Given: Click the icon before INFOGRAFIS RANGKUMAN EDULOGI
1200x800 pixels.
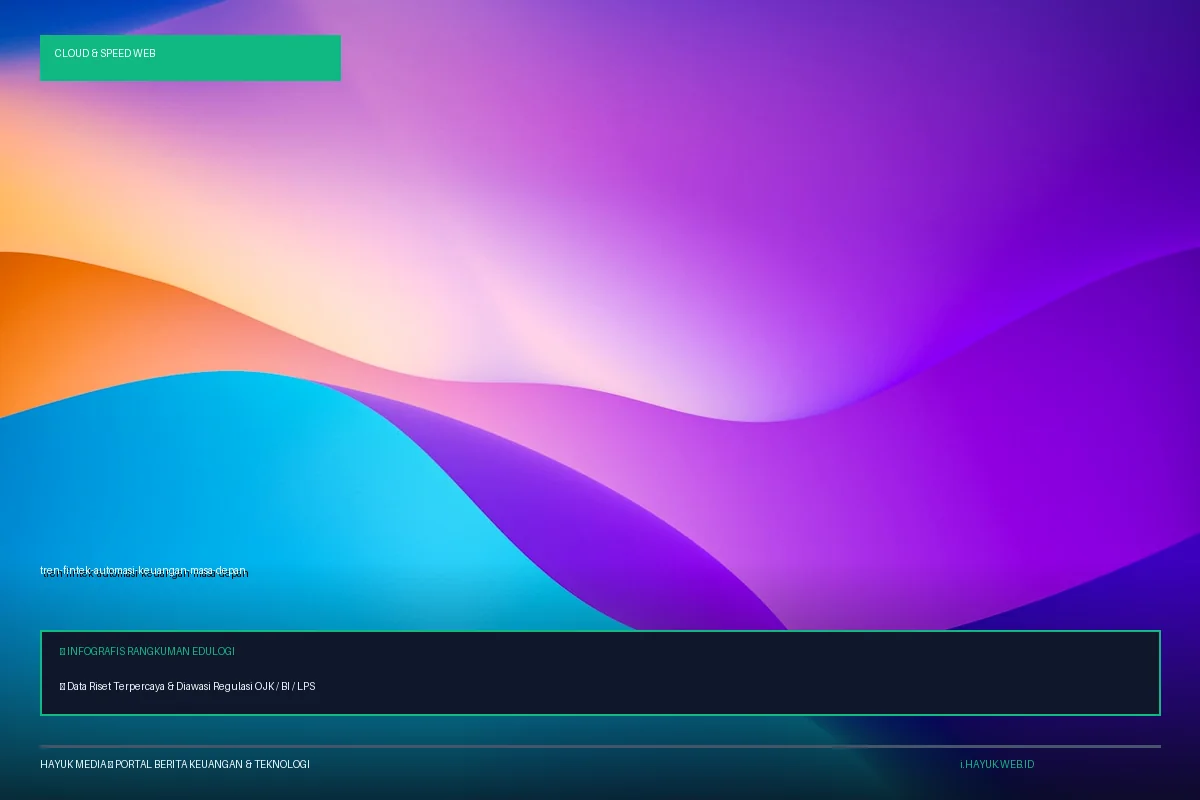Looking at the screenshot, I should [62, 651].
